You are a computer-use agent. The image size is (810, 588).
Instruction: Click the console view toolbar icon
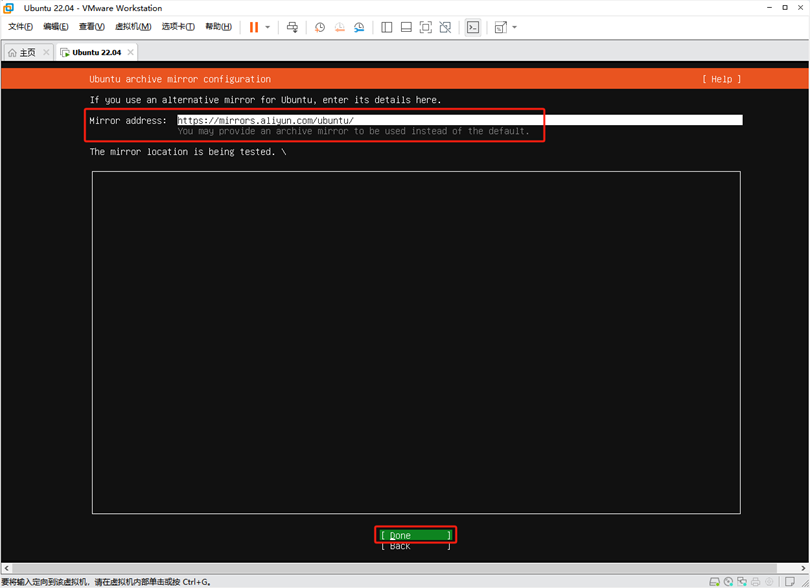[473, 27]
